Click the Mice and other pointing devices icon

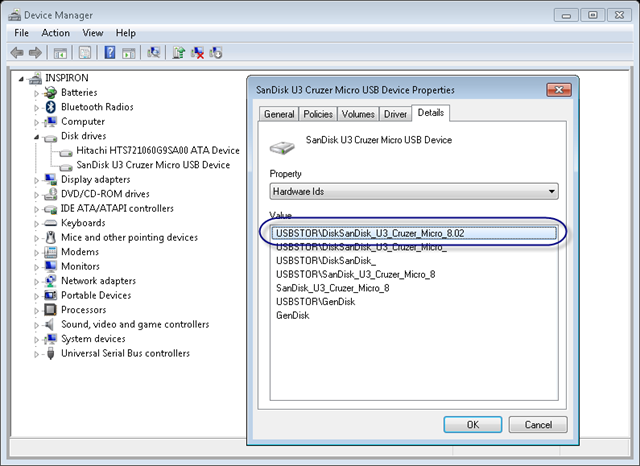tap(51, 237)
